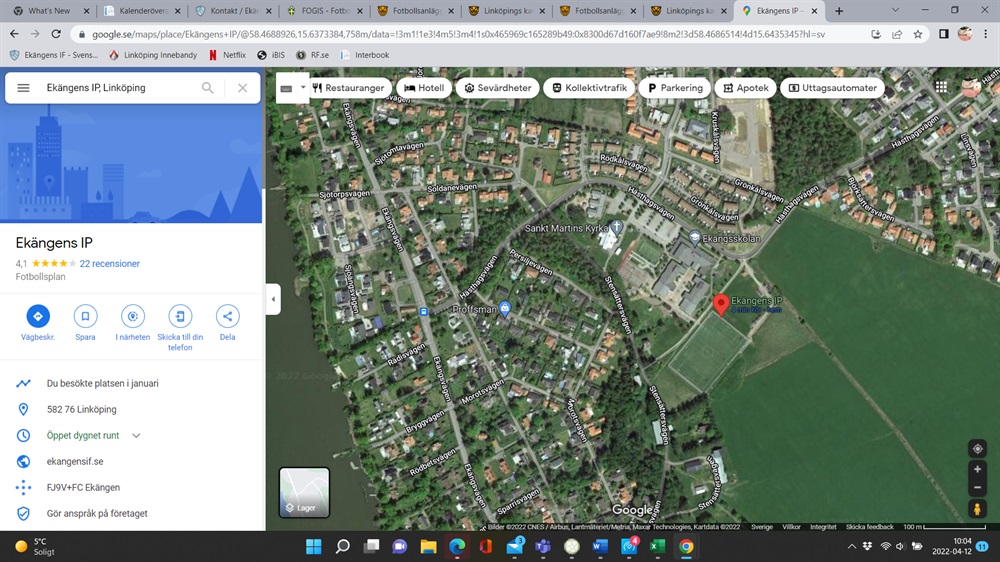Viewport: 1000px width, 562px height.
Task: Switch to the What's New tab
Action: point(49,11)
